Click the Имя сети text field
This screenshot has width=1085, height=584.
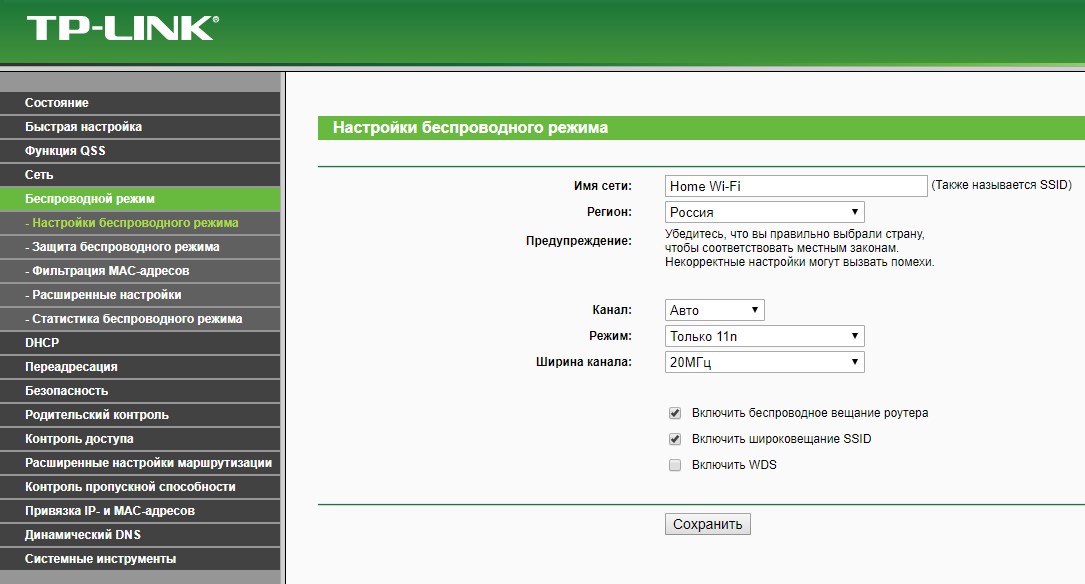tap(796, 186)
